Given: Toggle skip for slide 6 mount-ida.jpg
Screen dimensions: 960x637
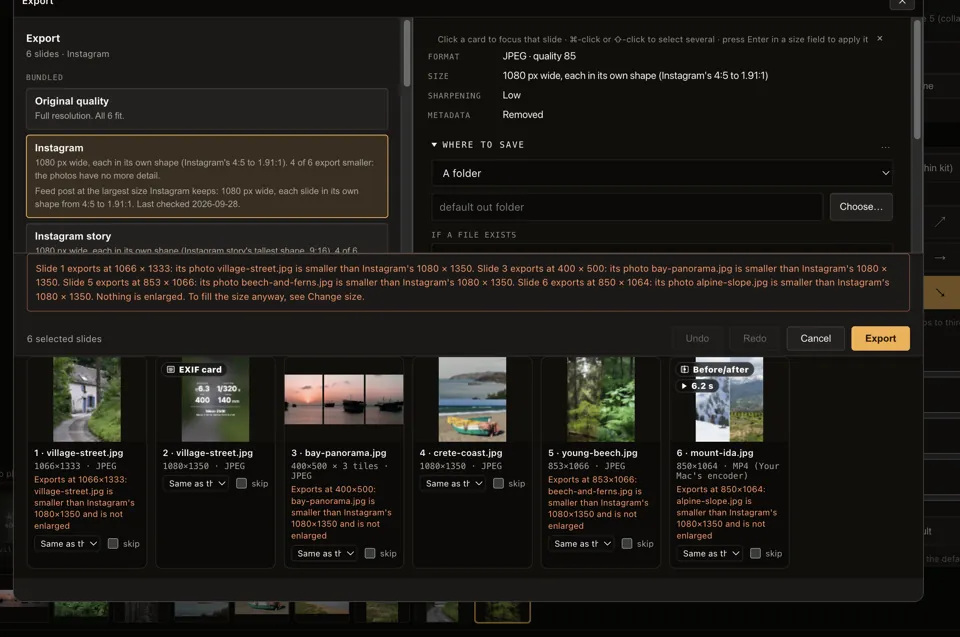Looking at the screenshot, I should point(756,553).
